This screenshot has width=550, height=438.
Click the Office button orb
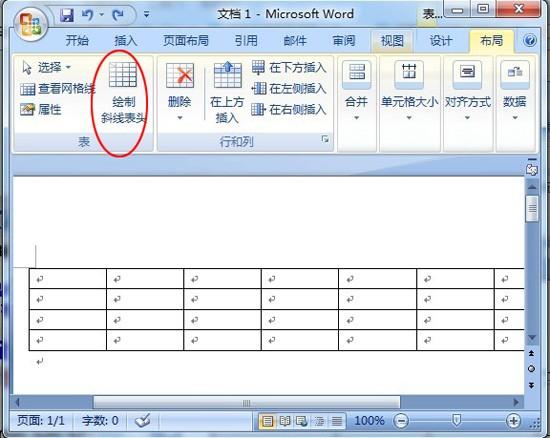[31, 24]
